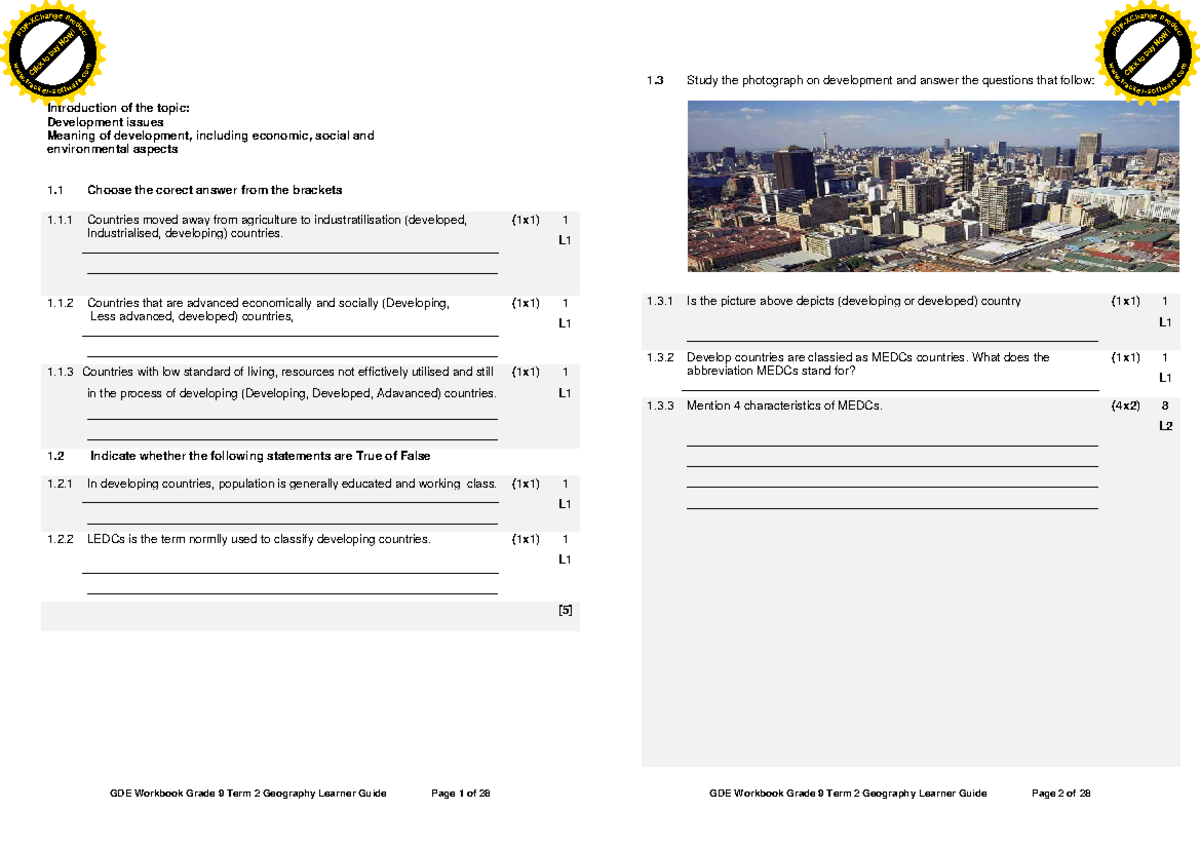Screen dimensions: 1200x849
Task: Click question number 1.1.3
Action: pyautogui.click(x=60, y=372)
